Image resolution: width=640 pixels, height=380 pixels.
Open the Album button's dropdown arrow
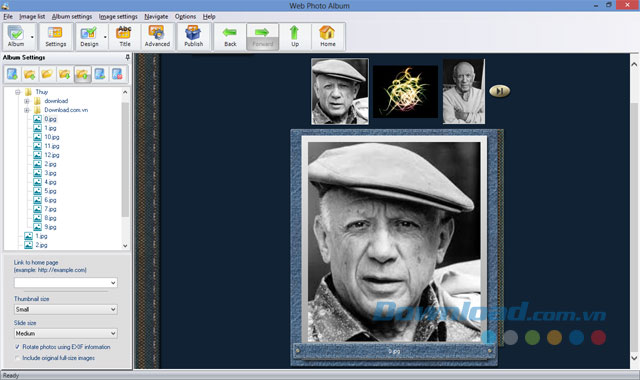click(33, 37)
